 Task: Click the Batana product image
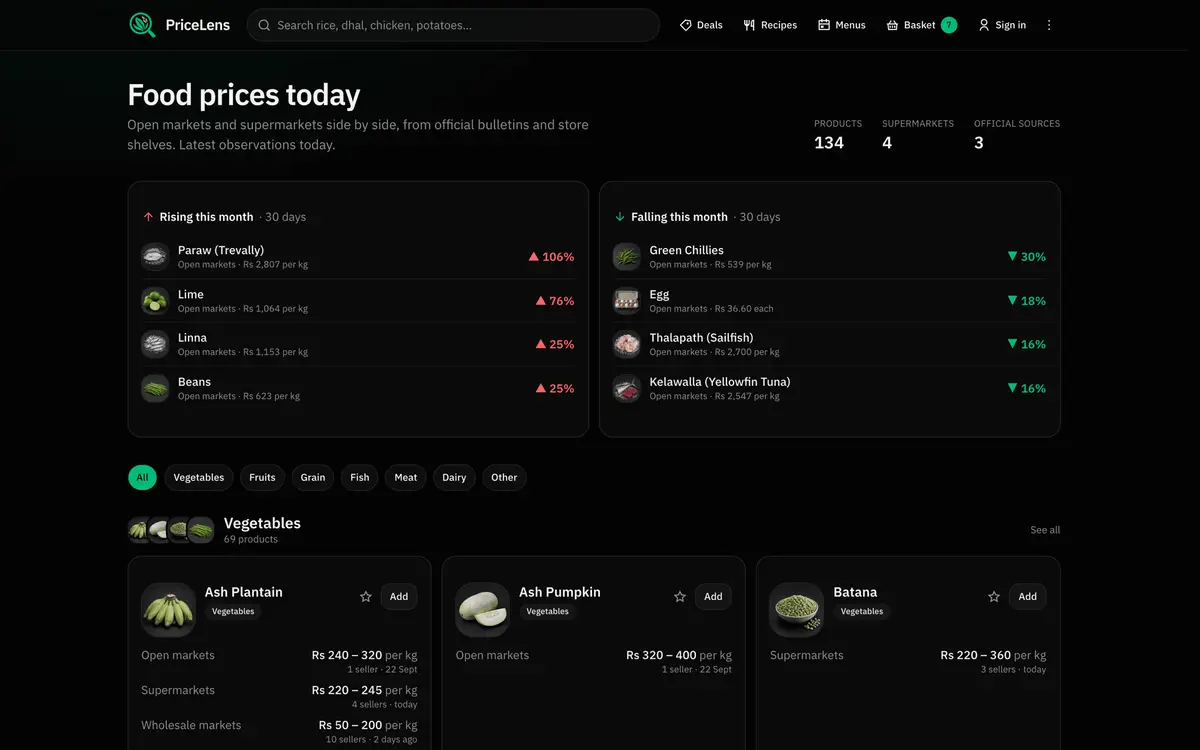(x=797, y=610)
